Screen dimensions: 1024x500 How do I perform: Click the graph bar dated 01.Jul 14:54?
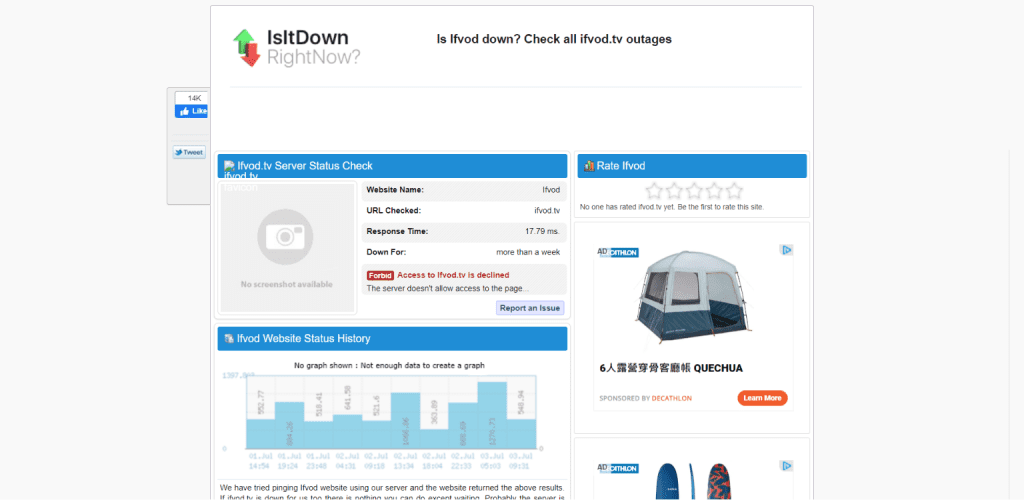261,433
